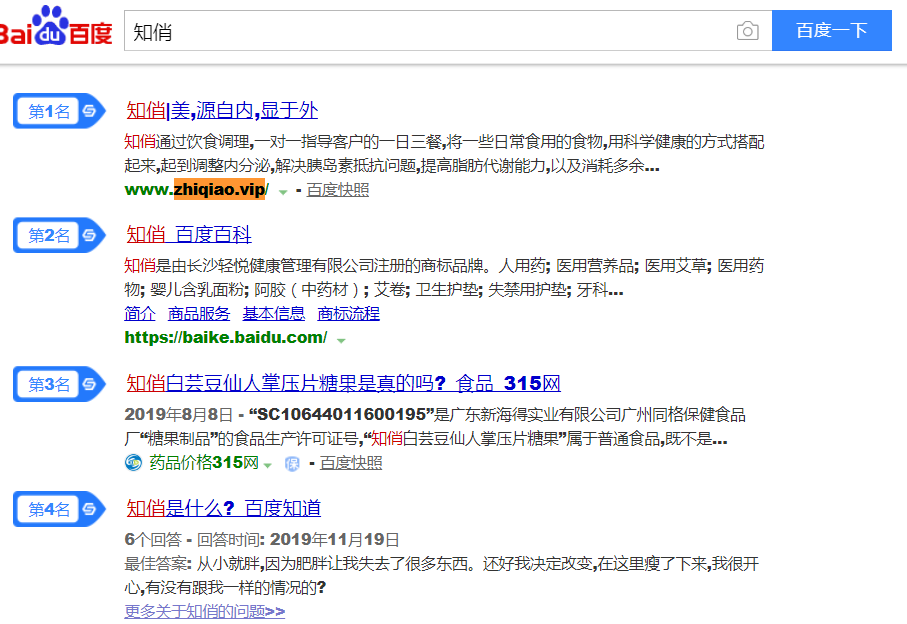Click the Baidu logo

tap(56, 27)
